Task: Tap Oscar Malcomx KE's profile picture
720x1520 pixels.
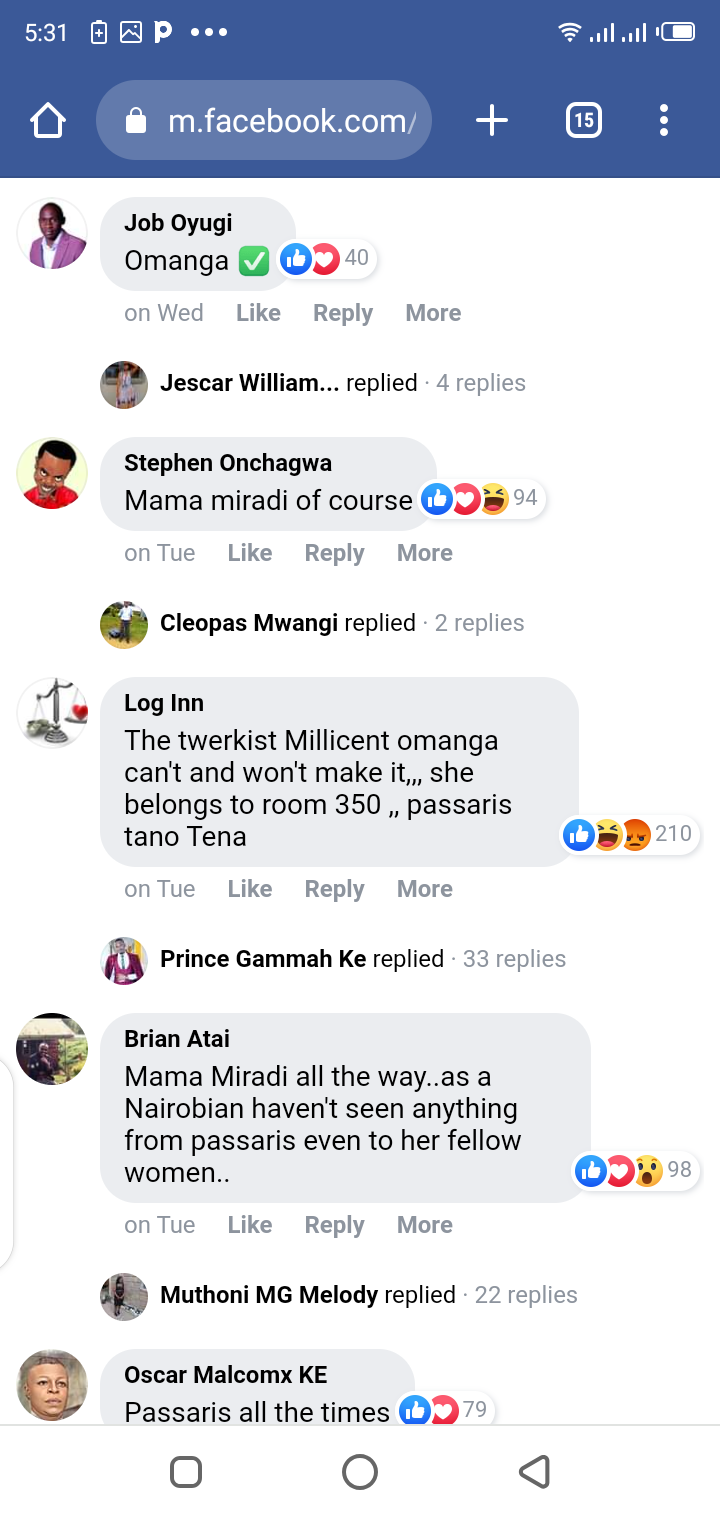Action: click(52, 1385)
